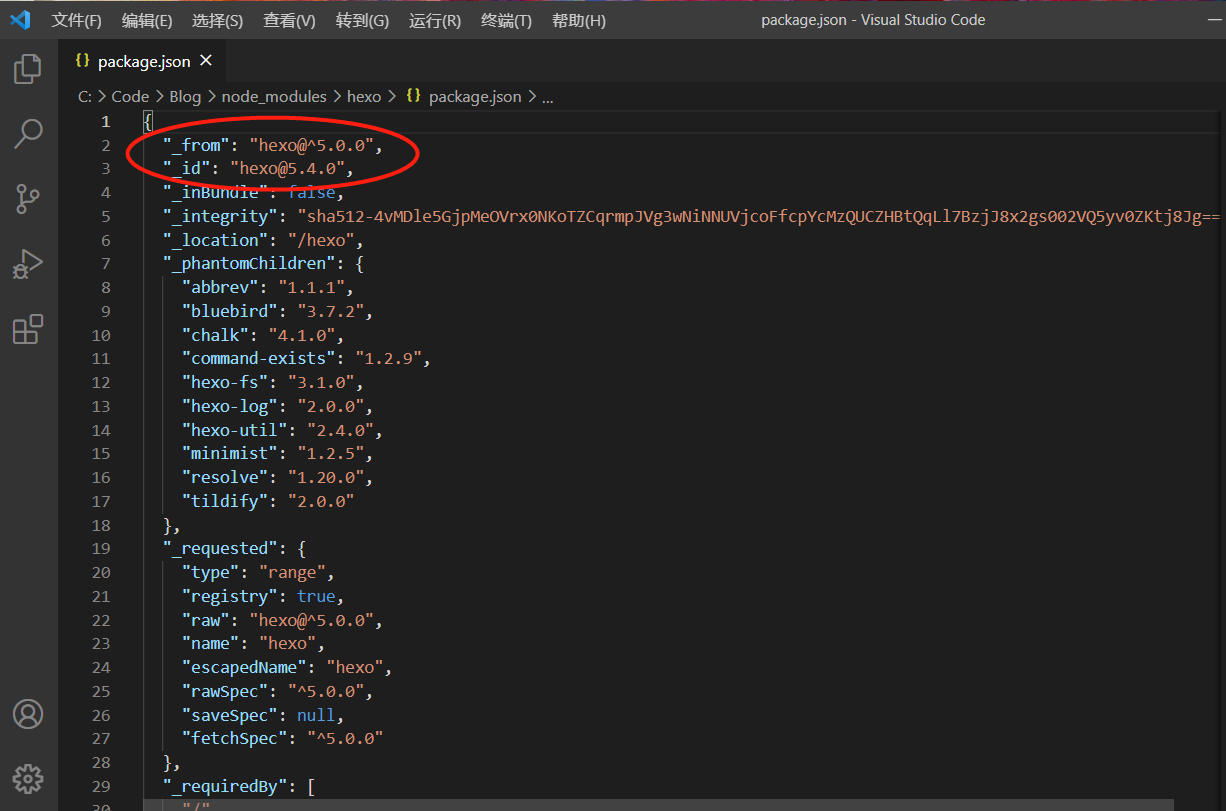Click the Code breadcrumb segment

click(x=130, y=97)
